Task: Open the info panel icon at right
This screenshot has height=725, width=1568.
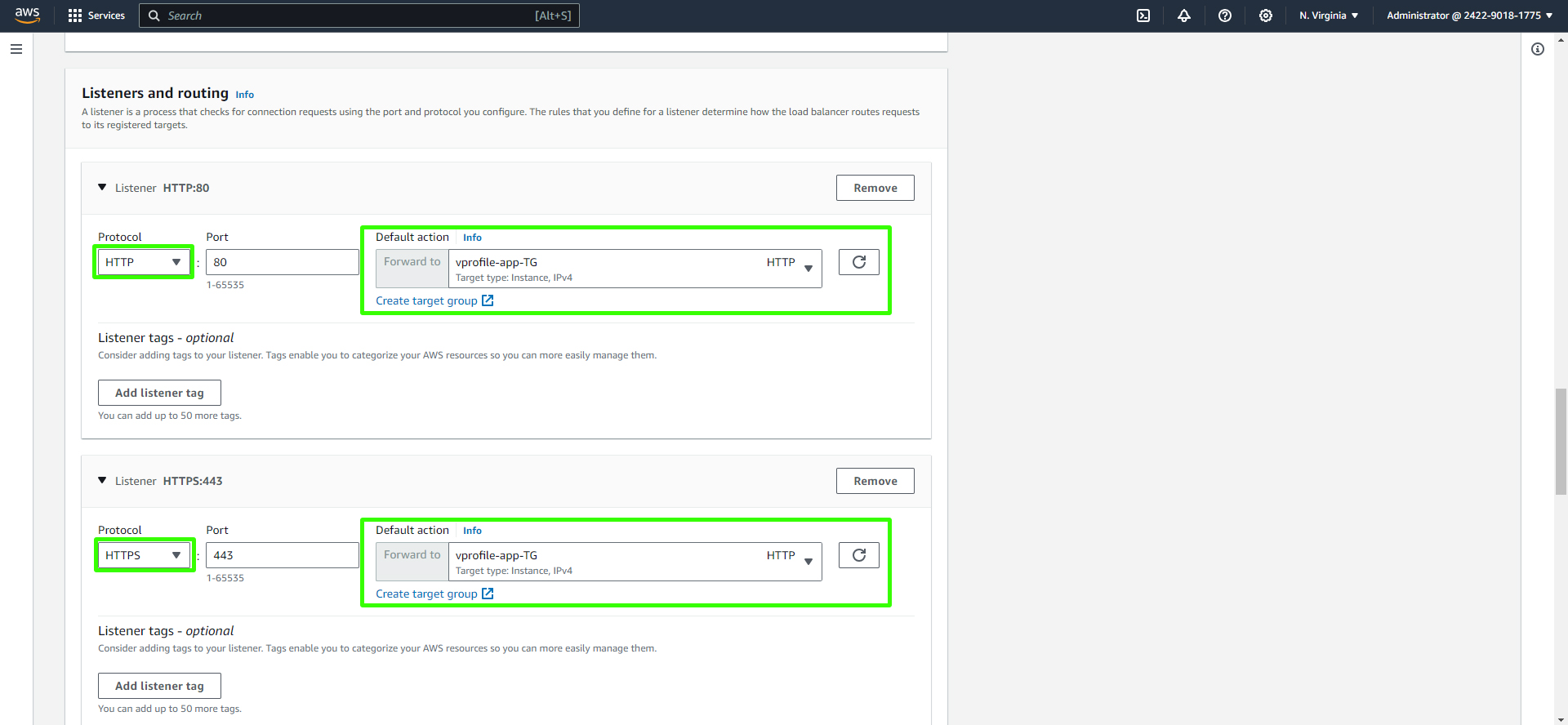Action: click(x=1538, y=49)
